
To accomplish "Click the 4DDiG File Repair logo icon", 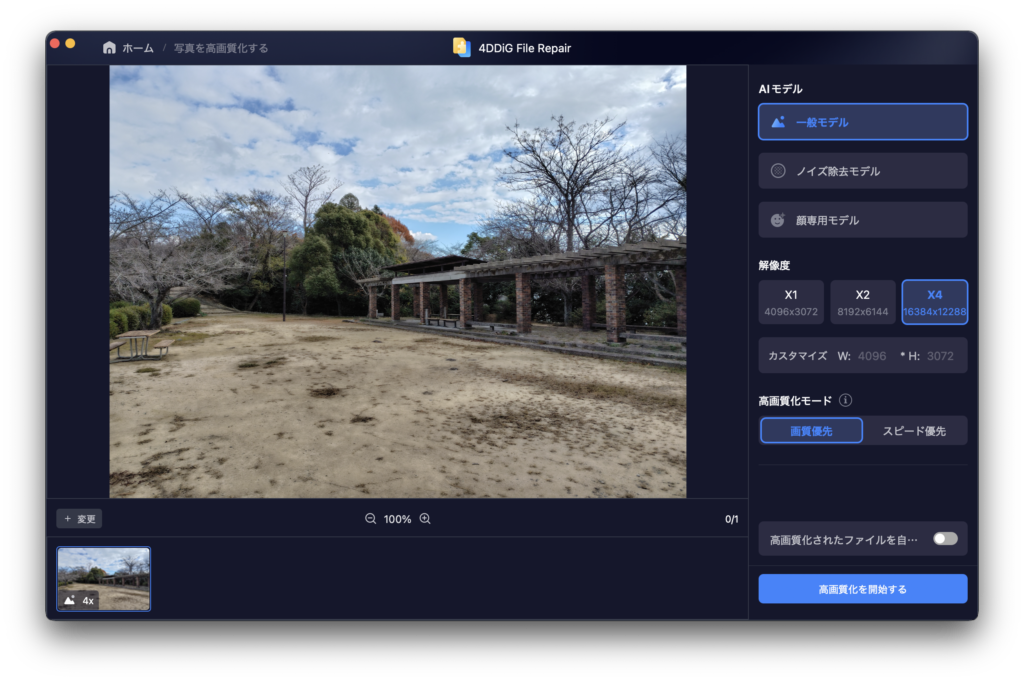I will 461,48.
